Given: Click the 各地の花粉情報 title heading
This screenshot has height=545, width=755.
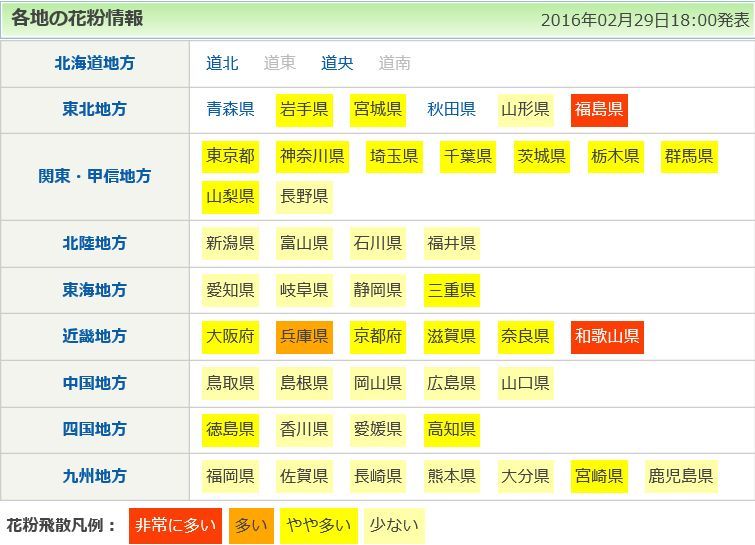Looking at the screenshot, I should (77, 18).
